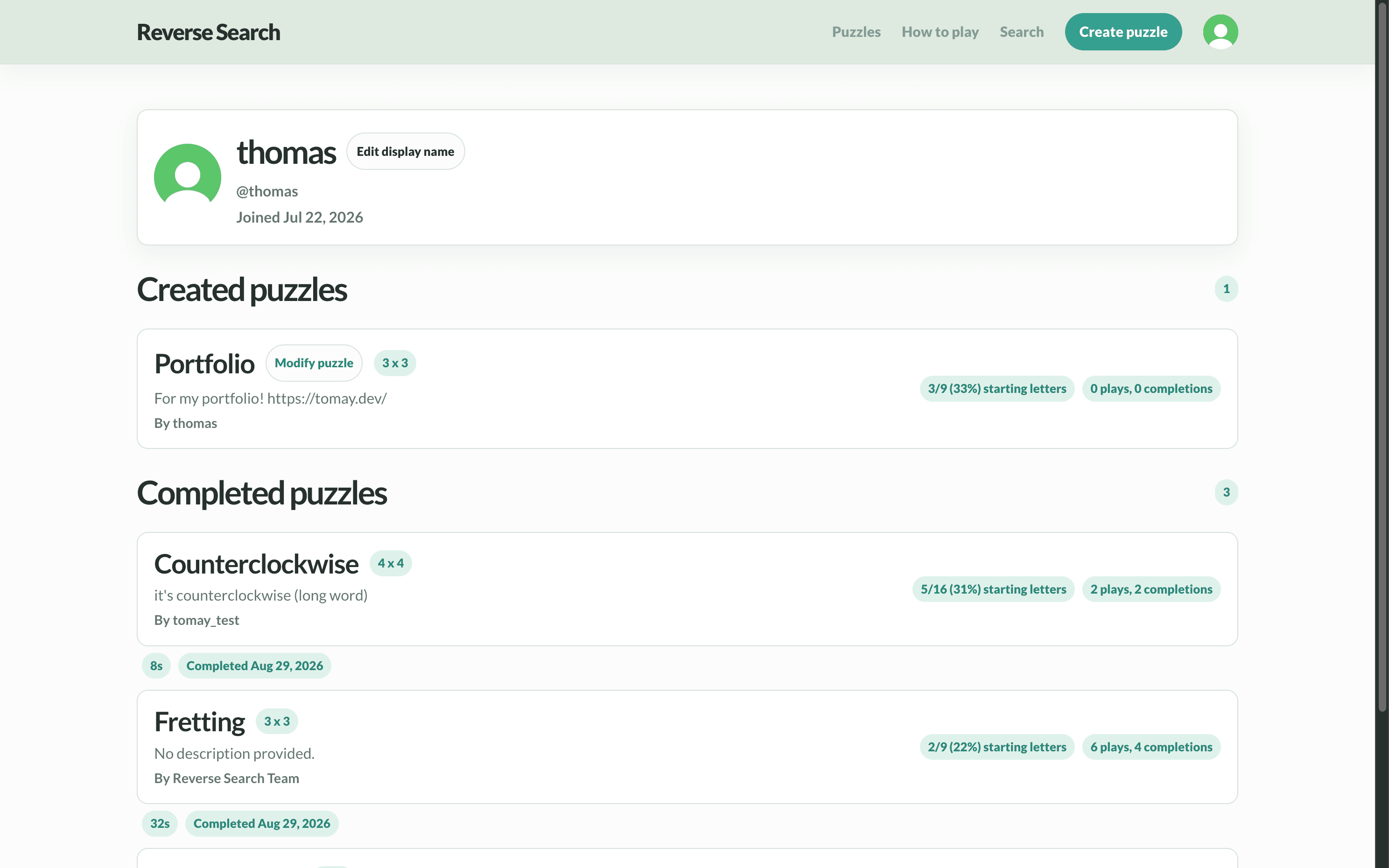
Task: Click the Created puzzles count badge 1
Action: pyautogui.click(x=1226, y=289)
